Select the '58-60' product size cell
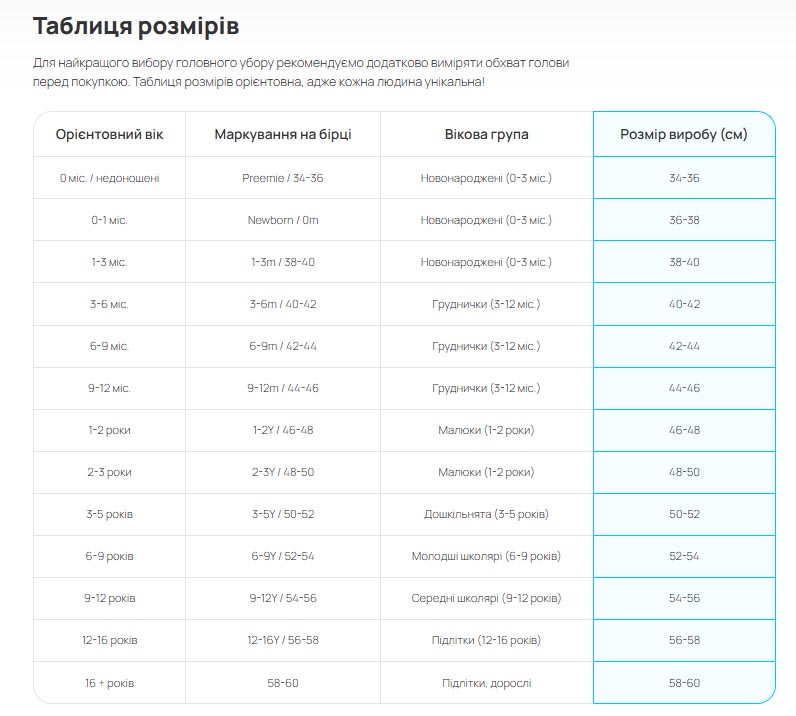 pyautogui.click(x=684, y=683)
